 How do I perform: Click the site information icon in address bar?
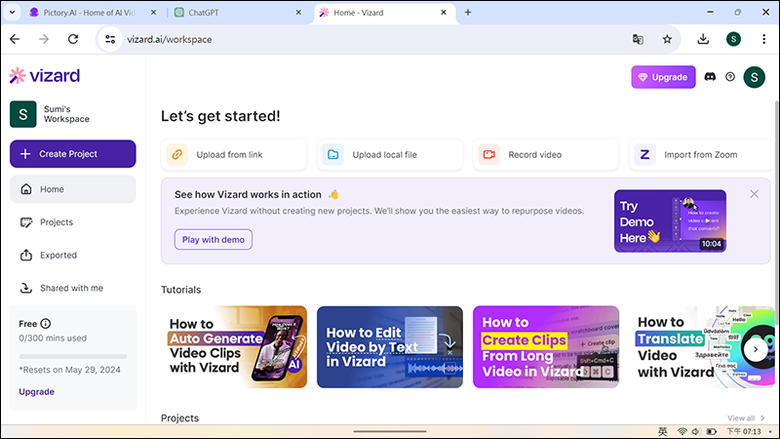pyautogui.click(x=110, y=39)
